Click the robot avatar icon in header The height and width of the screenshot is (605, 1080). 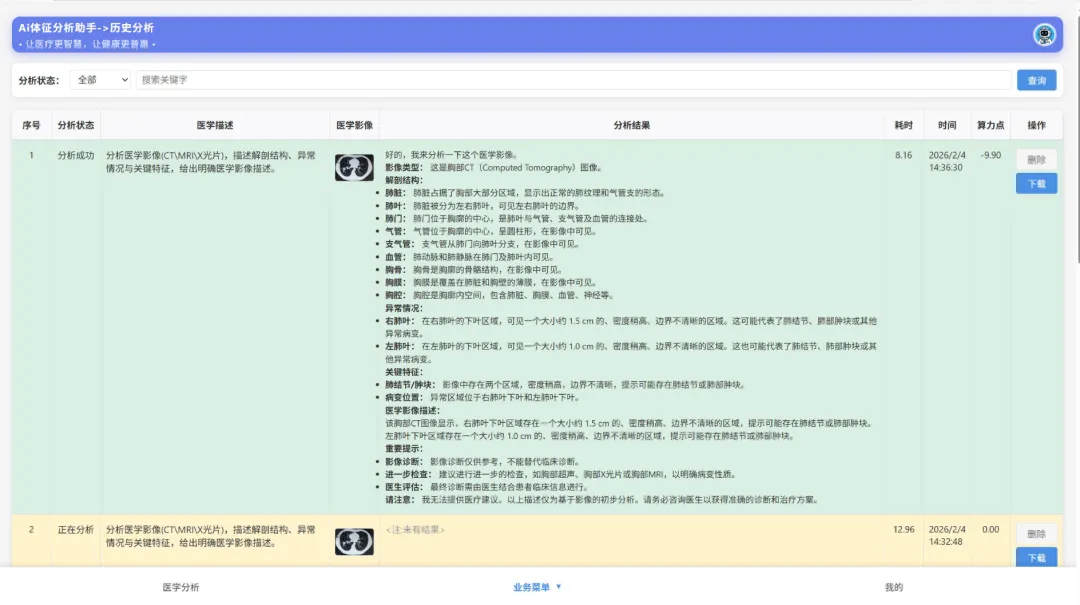coord(1044,34)
